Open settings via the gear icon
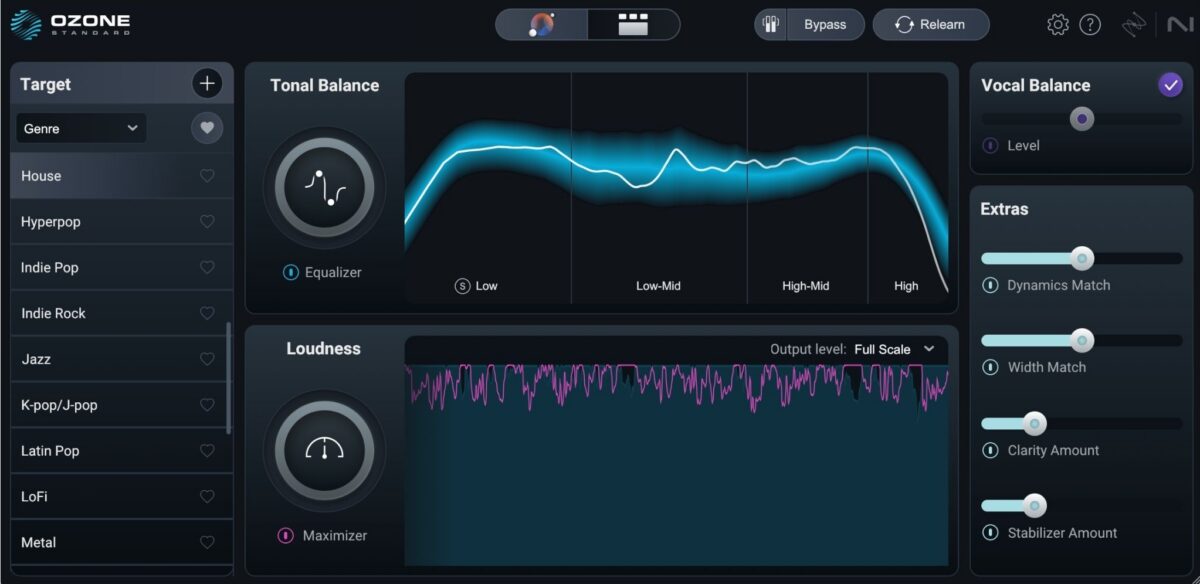The image size is (1200, 584). coord(1056,24)
